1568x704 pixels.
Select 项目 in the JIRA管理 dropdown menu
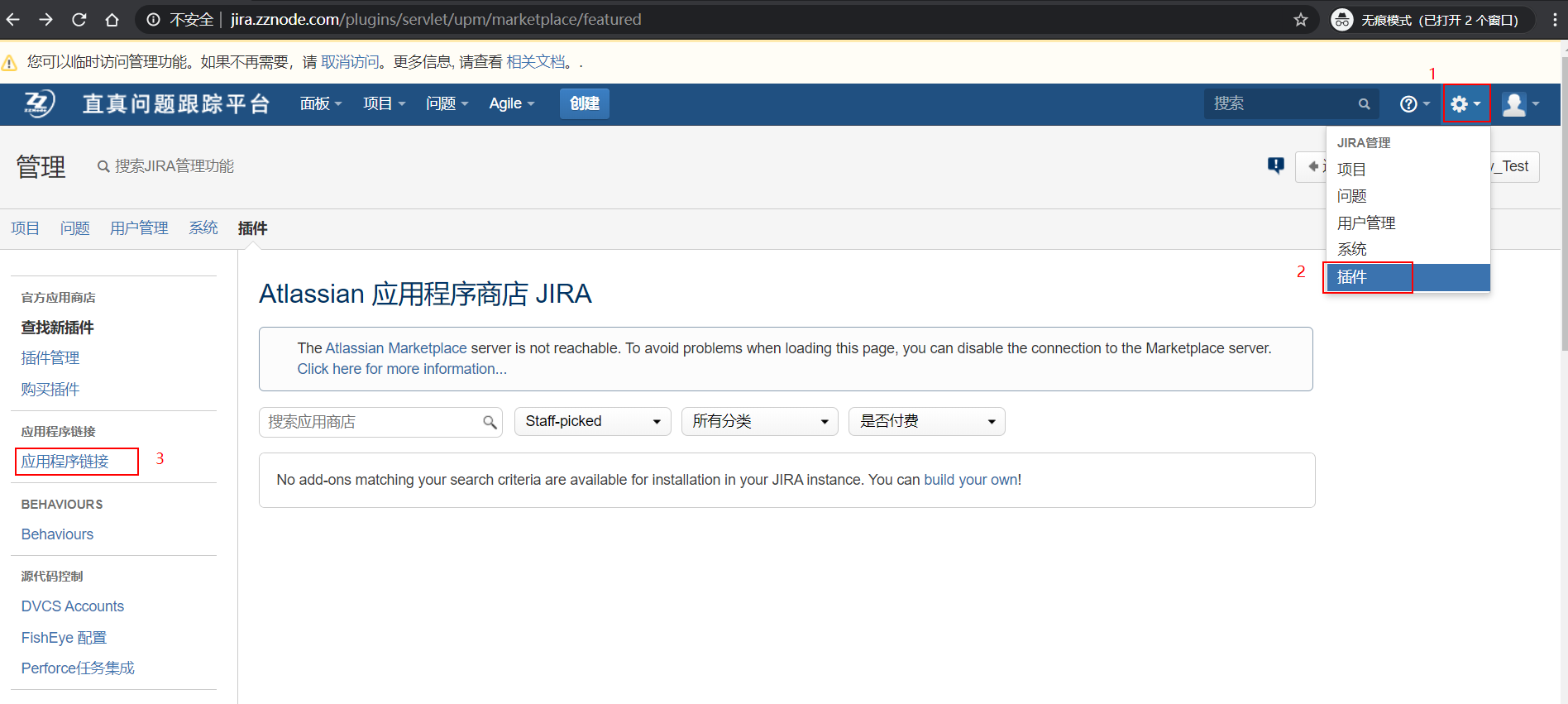pos(1408,170)
